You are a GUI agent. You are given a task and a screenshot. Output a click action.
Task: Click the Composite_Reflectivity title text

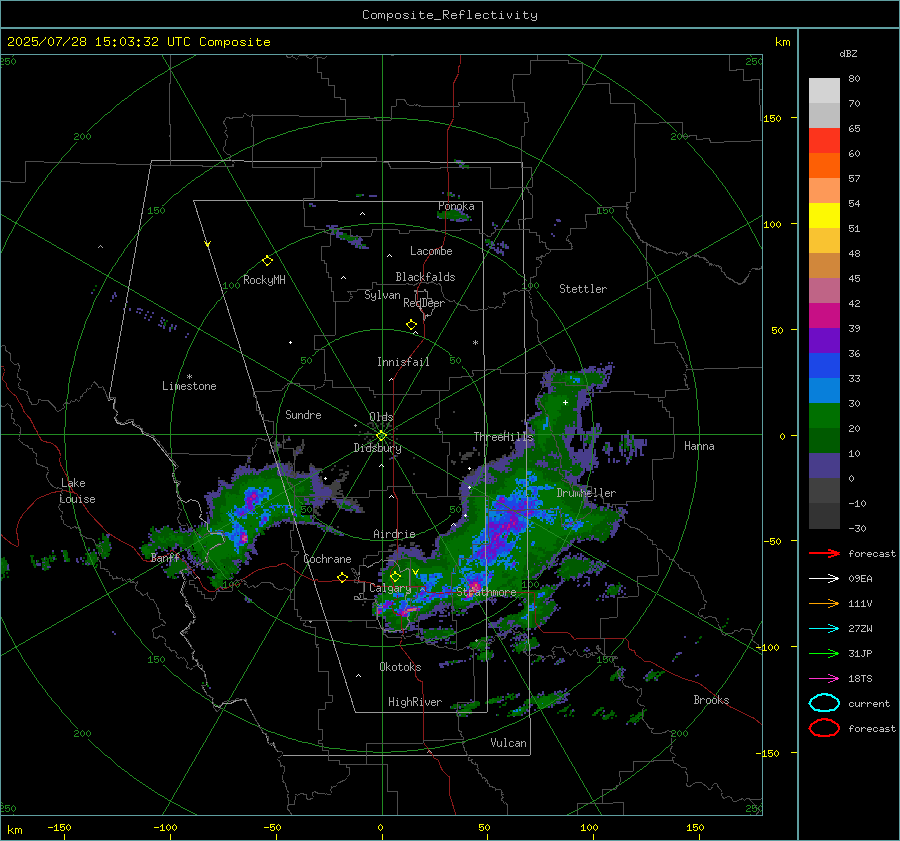tap(450, 15)
